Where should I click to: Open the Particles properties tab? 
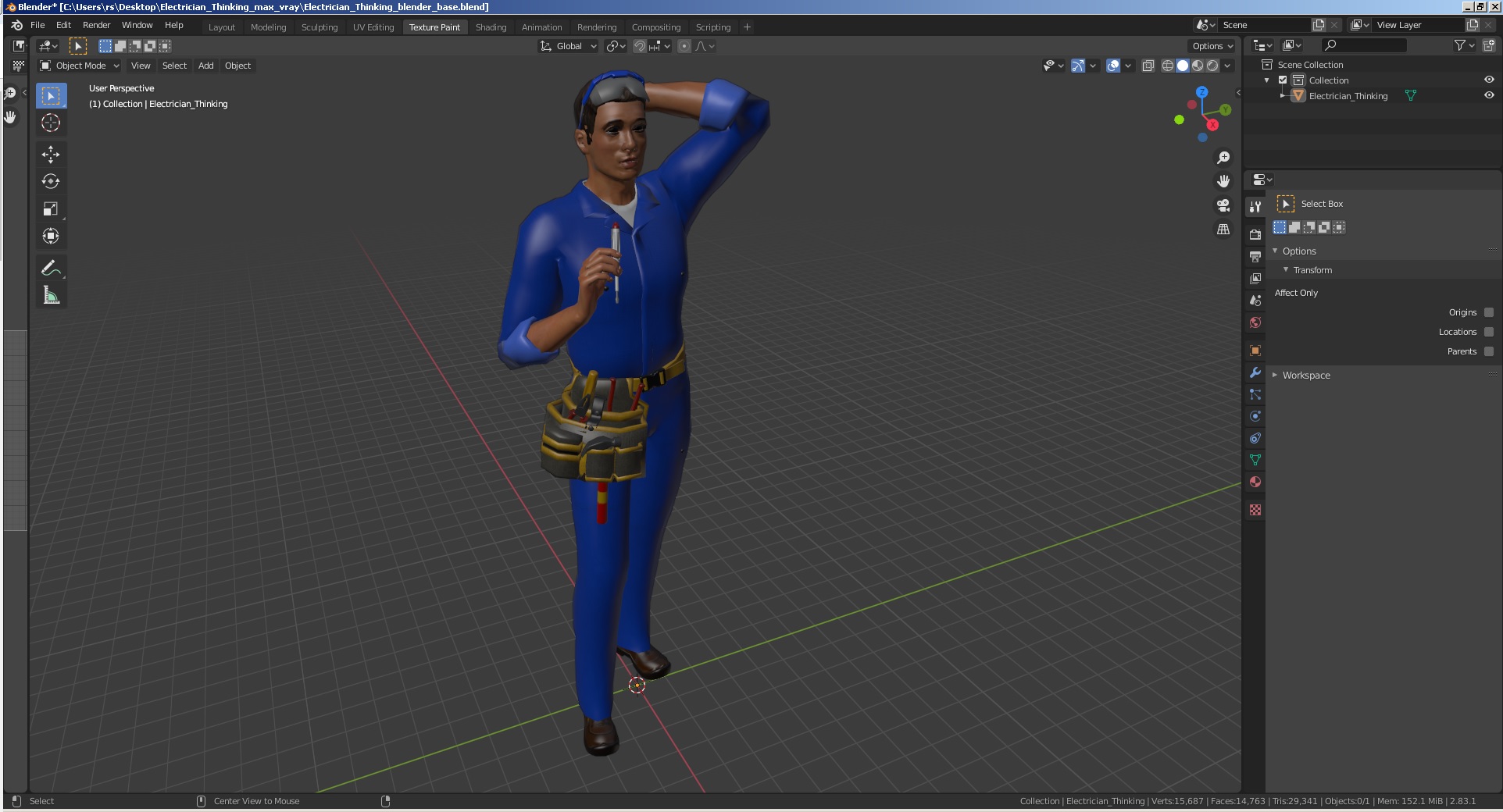coord(1255,394)
